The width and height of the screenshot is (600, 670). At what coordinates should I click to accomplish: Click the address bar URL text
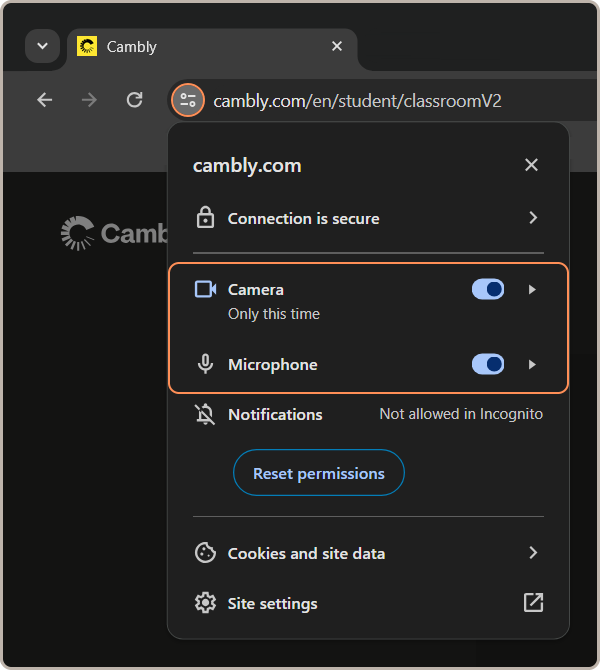357,100
